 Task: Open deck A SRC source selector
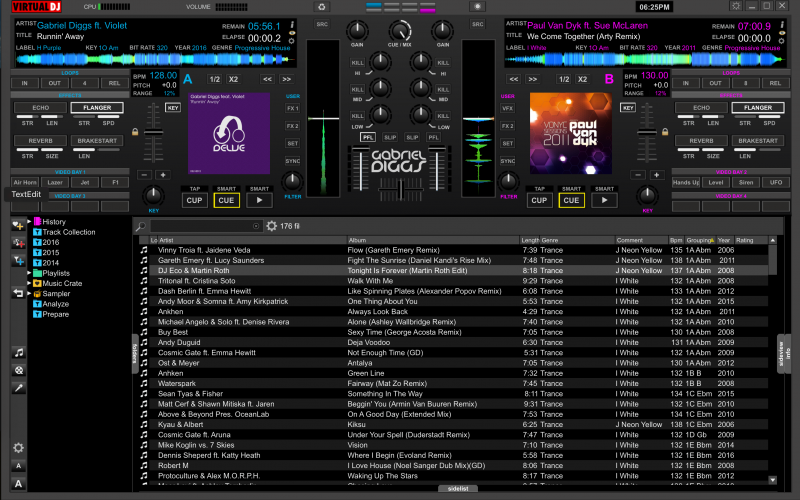click(322, 24)
